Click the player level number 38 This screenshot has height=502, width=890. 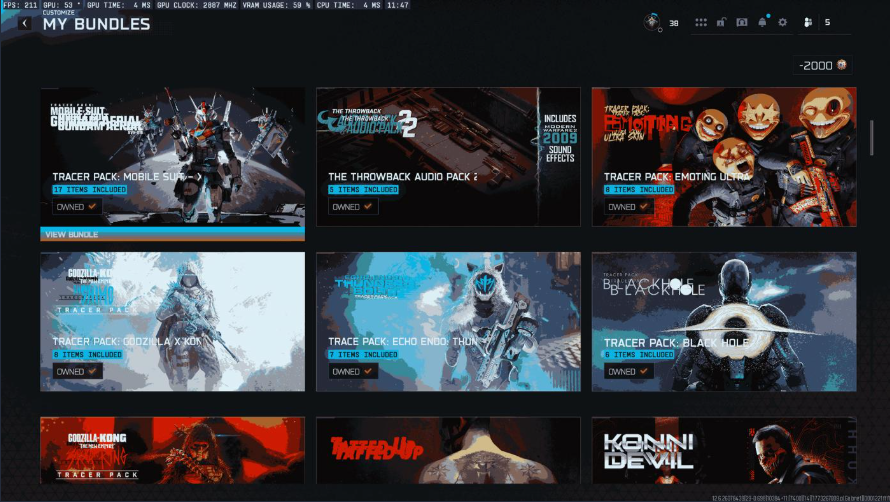click(x=674, y=23)
